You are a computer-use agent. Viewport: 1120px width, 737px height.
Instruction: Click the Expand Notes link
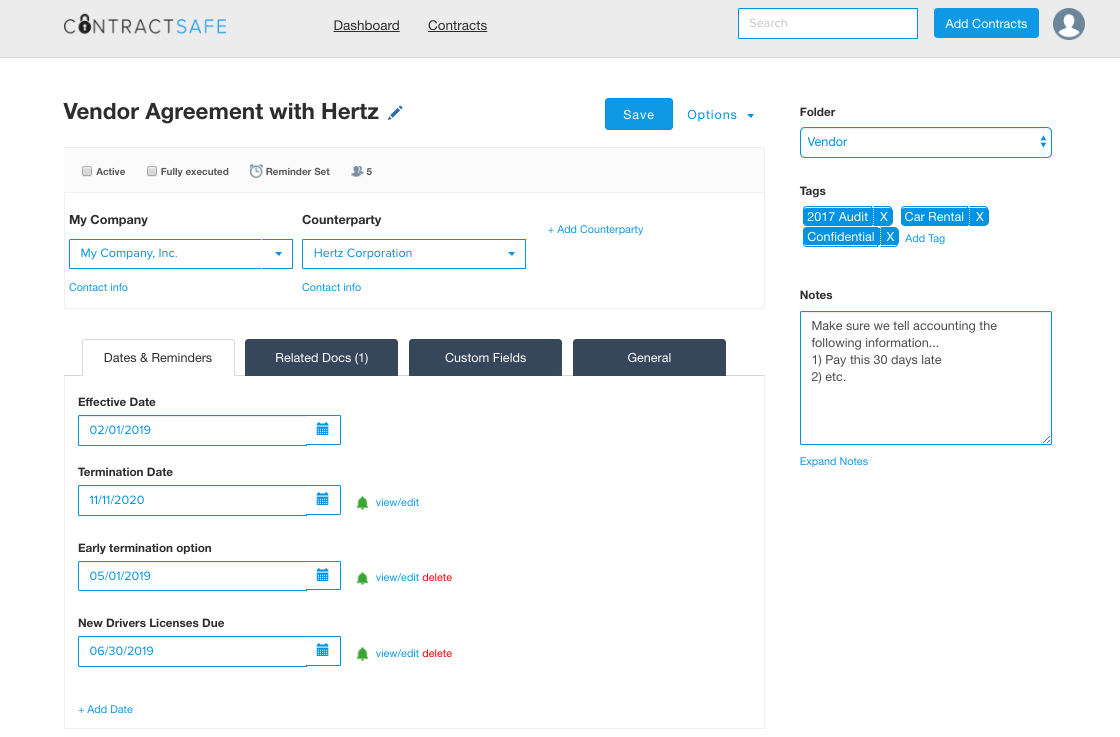coord(834,461)
